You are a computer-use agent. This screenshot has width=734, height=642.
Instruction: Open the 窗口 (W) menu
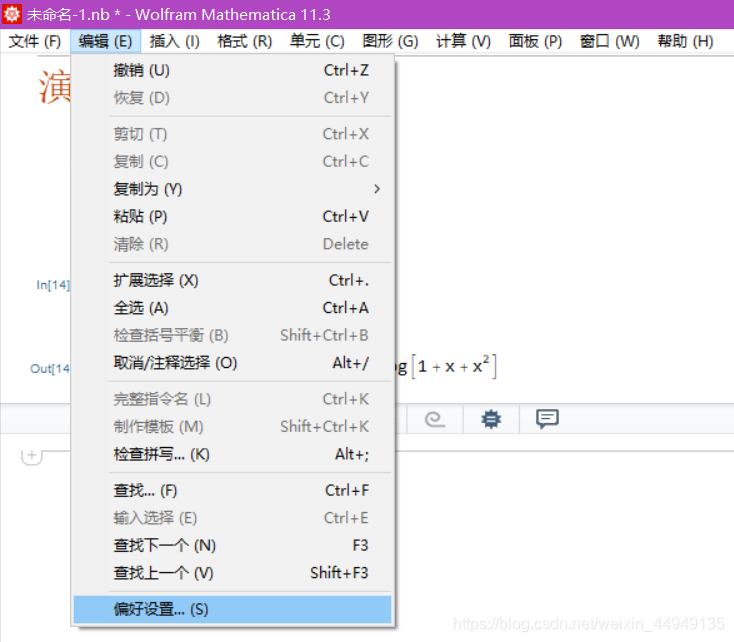[609, 41]
